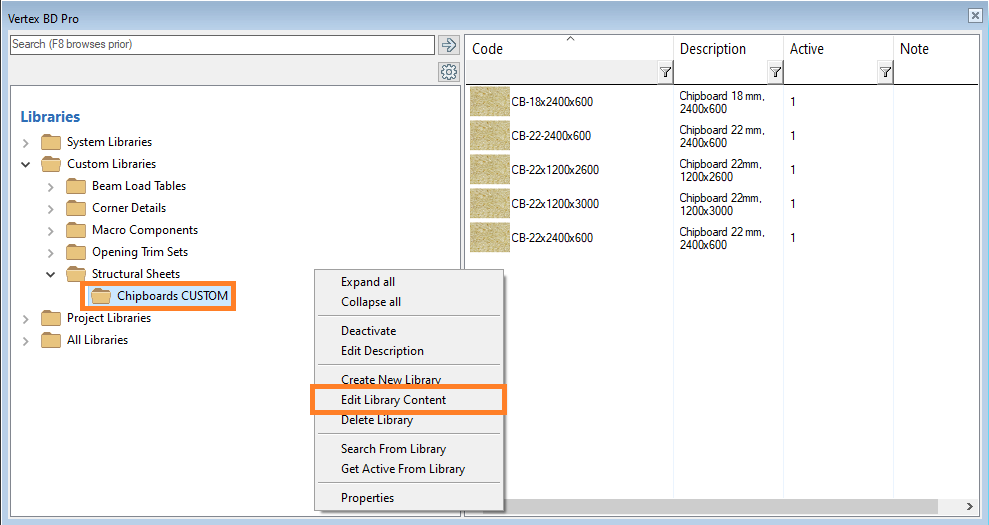Click the horizontal scrollbar right arrow
Screen dimensions: 989x525
click(x=969, y=507)
